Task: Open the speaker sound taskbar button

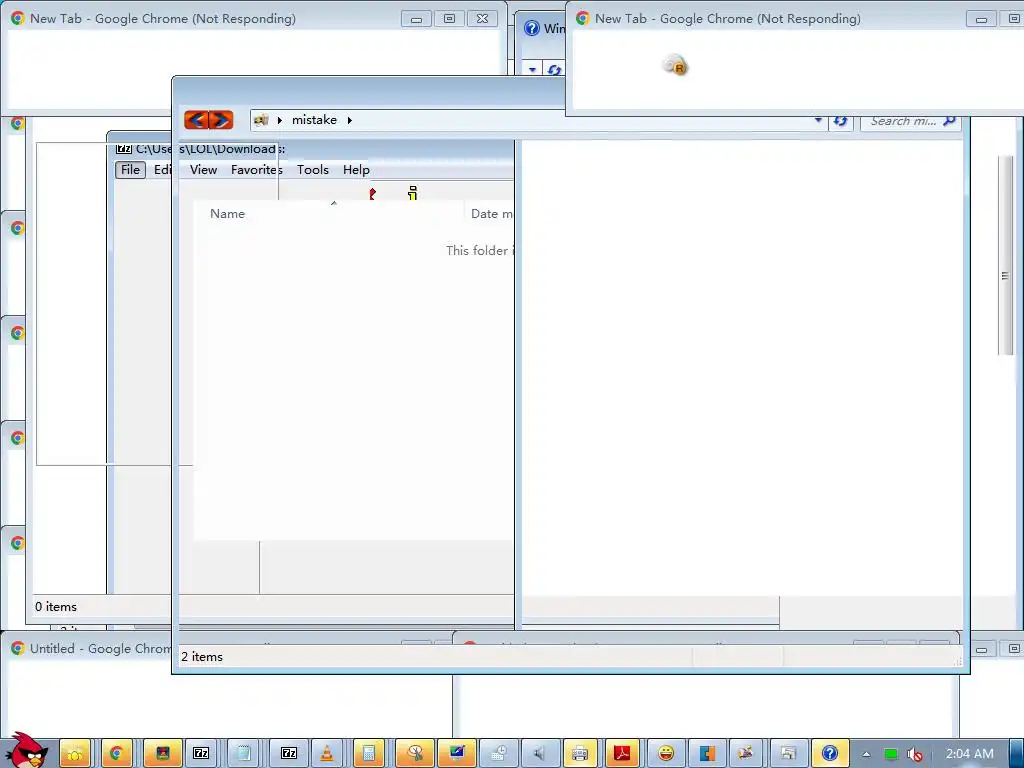Action: pyautogui.click(x=539, y=754)
